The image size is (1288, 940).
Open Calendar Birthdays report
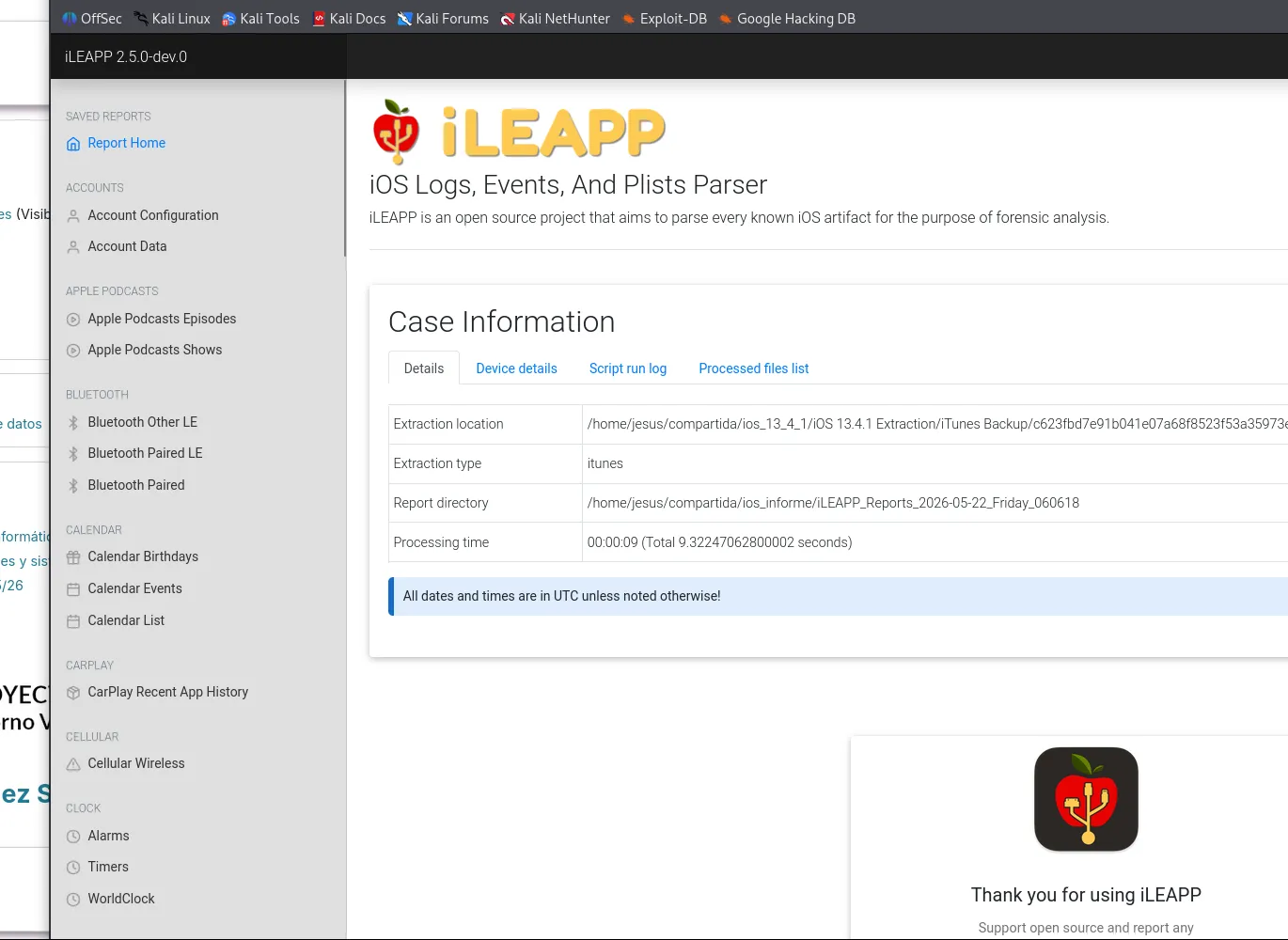143,556
